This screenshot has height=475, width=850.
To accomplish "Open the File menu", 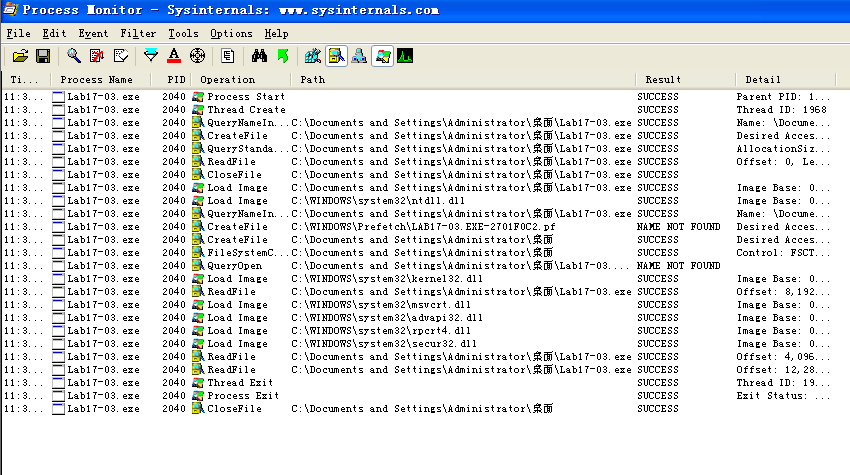I will pyautogui.click(x=18, y=34).
